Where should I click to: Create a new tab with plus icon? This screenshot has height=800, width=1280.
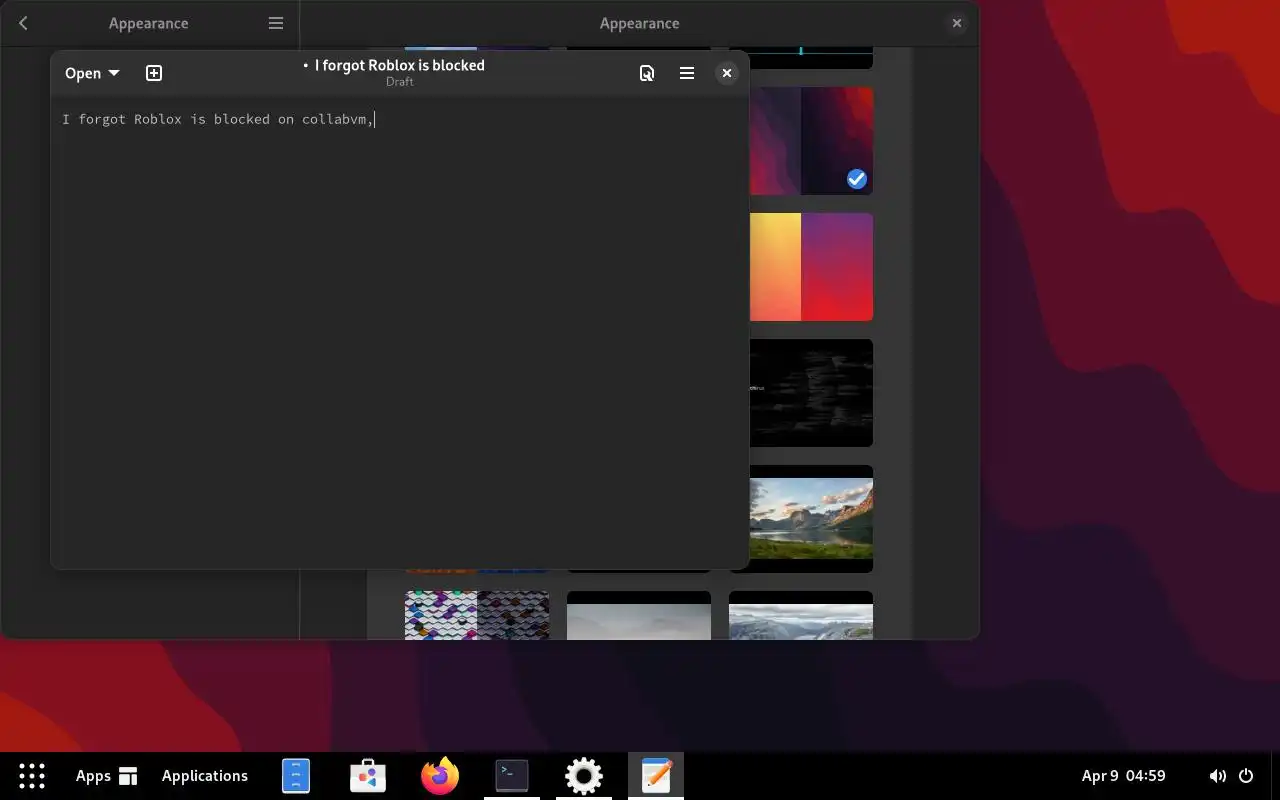point(154,73)
